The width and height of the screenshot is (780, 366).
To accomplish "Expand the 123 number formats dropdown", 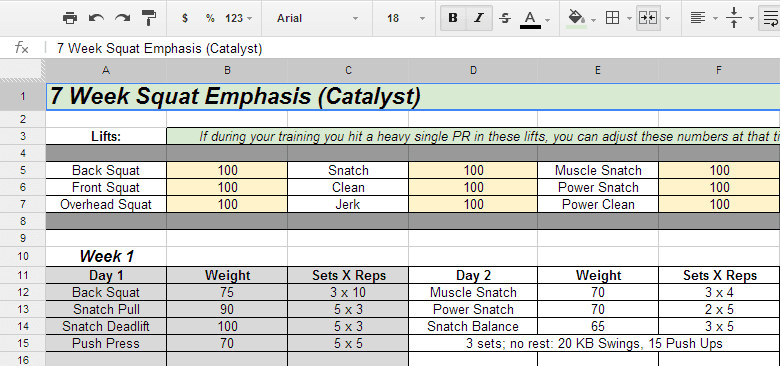I will [x=238, y=18].
